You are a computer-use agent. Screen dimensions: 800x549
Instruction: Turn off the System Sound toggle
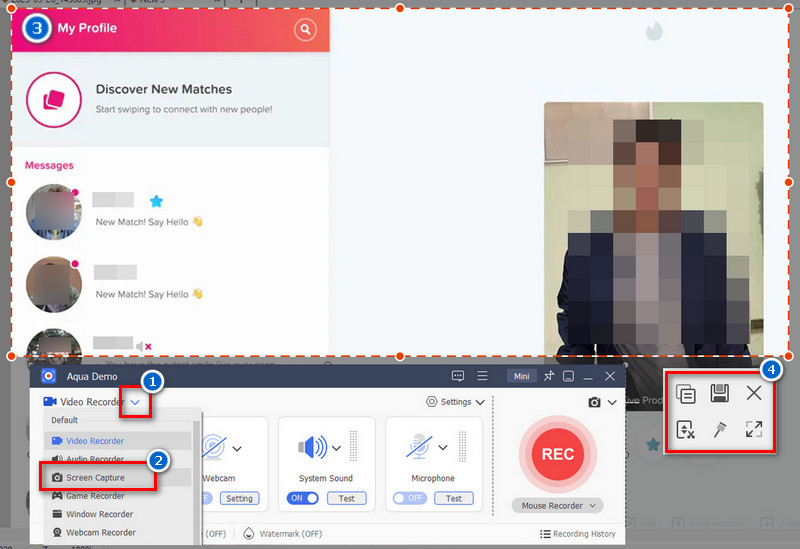coord(303,498)
